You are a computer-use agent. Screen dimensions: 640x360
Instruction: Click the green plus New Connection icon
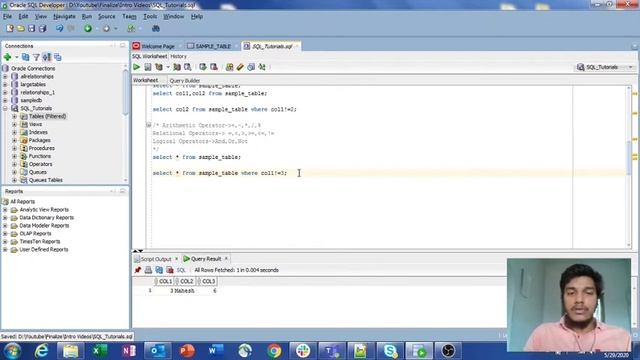[x=7, y=57]
